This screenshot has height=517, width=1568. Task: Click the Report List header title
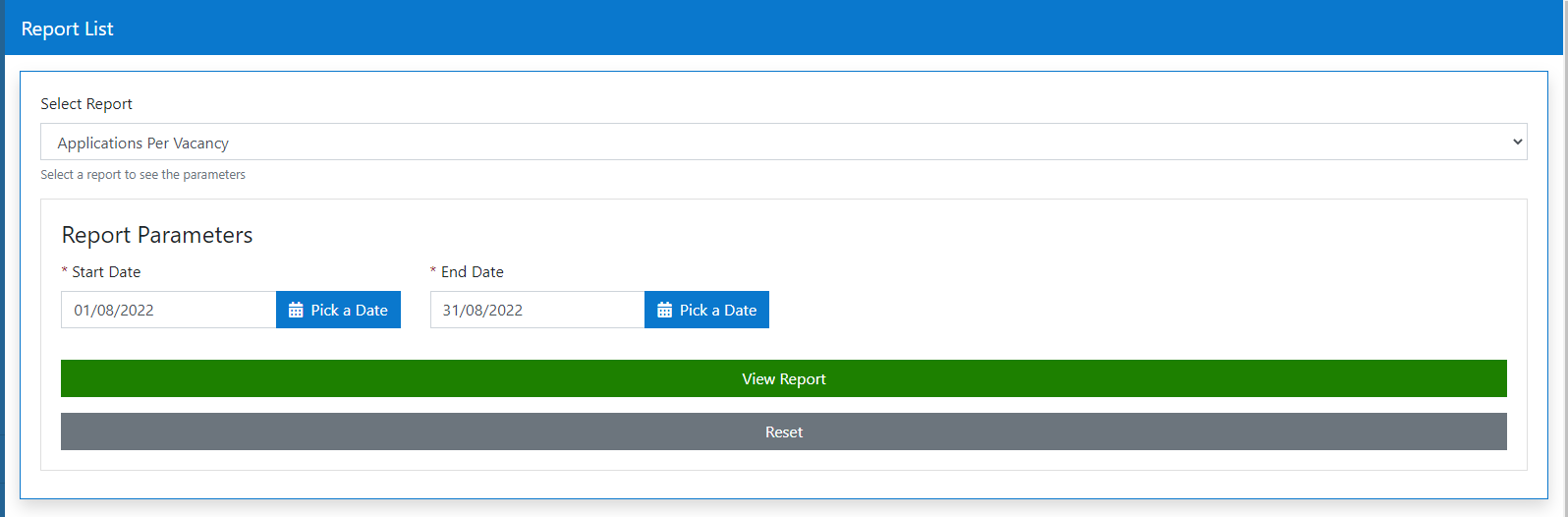pyautogui.click(x=67, y=29)
